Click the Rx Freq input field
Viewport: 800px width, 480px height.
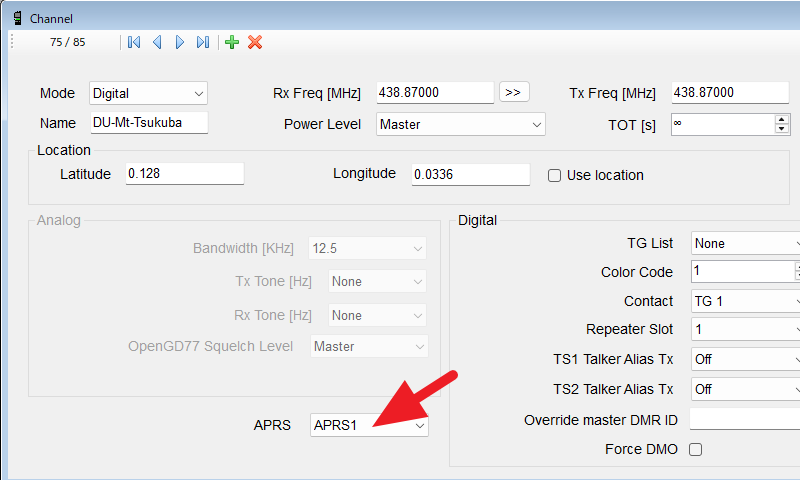click(x=435, y=93)
